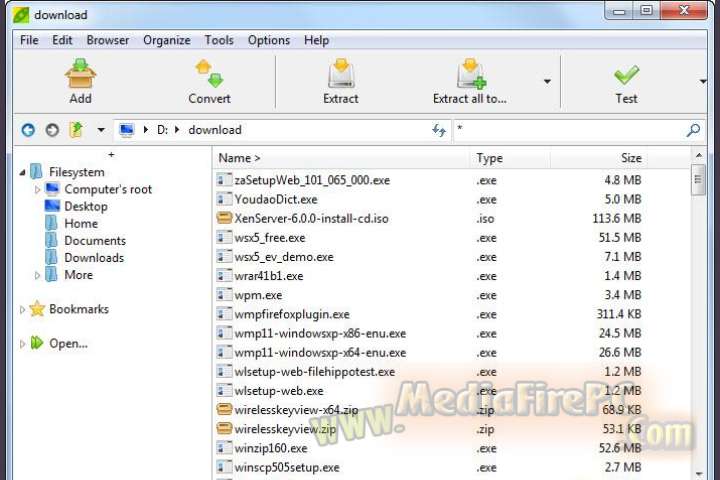Click the search filter field with asterisk
Image resolution: width=720 pixels, height=480 pixels.
coord(568,130)
